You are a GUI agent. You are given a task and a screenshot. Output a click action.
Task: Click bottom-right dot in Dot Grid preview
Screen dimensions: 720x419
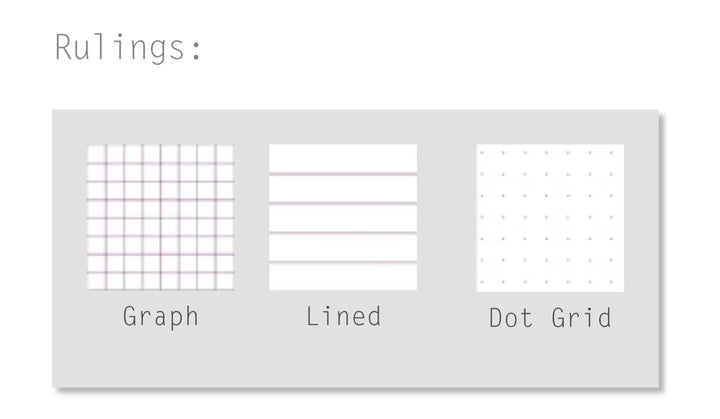tap(612, 282)
